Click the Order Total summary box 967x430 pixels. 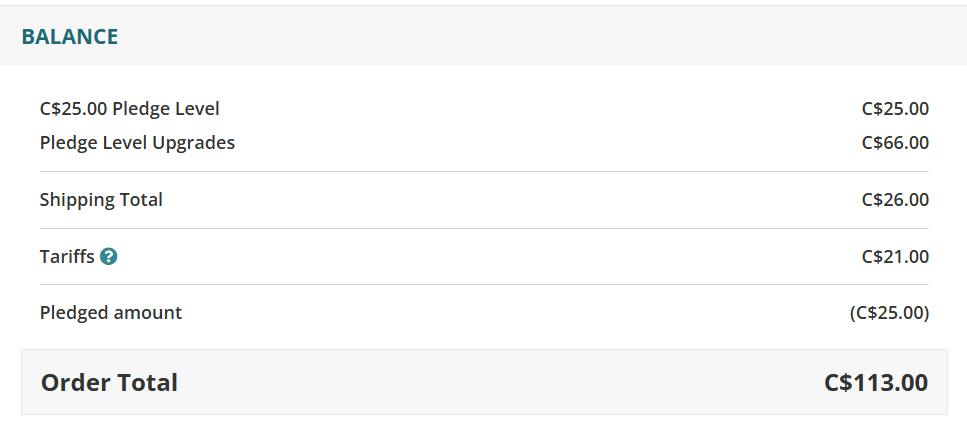pyautogui.click(x=484, y=382)
